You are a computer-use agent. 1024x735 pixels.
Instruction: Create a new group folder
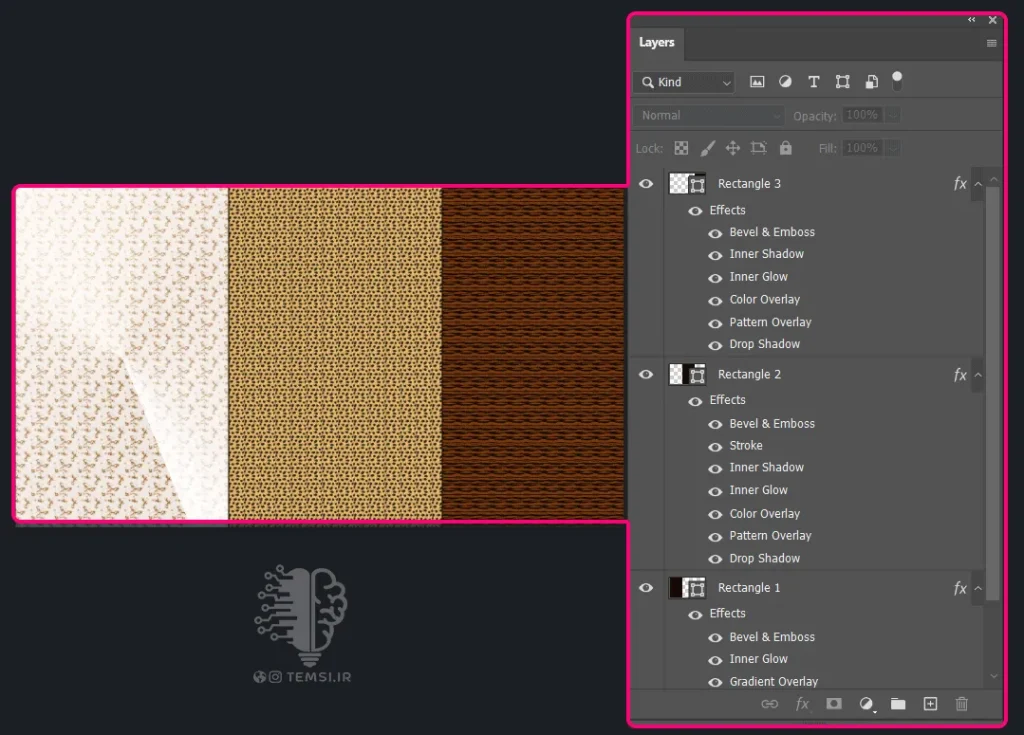[898, 704]
